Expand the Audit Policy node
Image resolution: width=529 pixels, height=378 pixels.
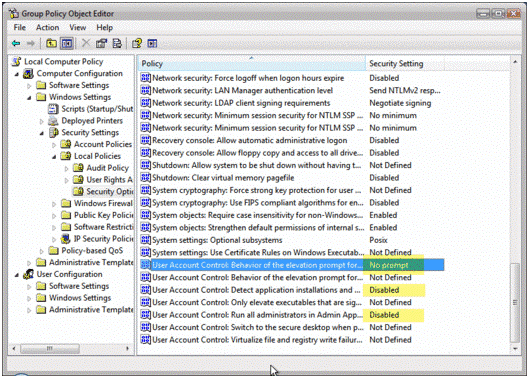(66, 168)
